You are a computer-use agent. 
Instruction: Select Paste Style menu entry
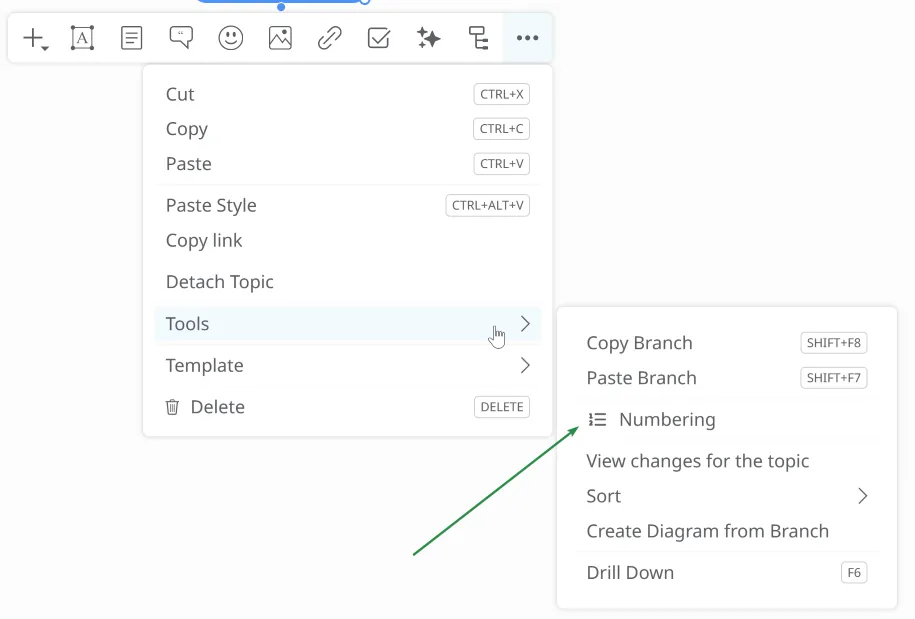pyautogui.click(x=211, y=206)
